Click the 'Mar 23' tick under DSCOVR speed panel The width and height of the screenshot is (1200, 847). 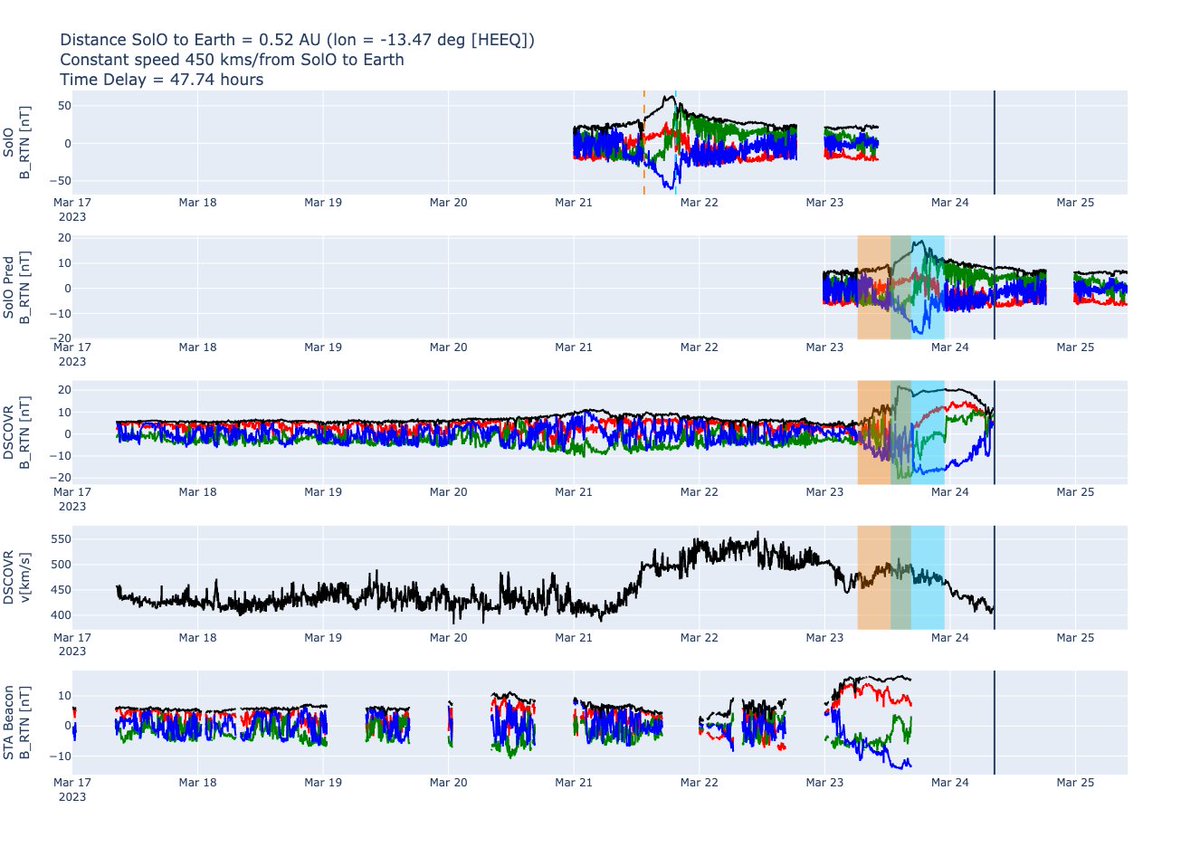pyautogui.click(x=824, y=638)
